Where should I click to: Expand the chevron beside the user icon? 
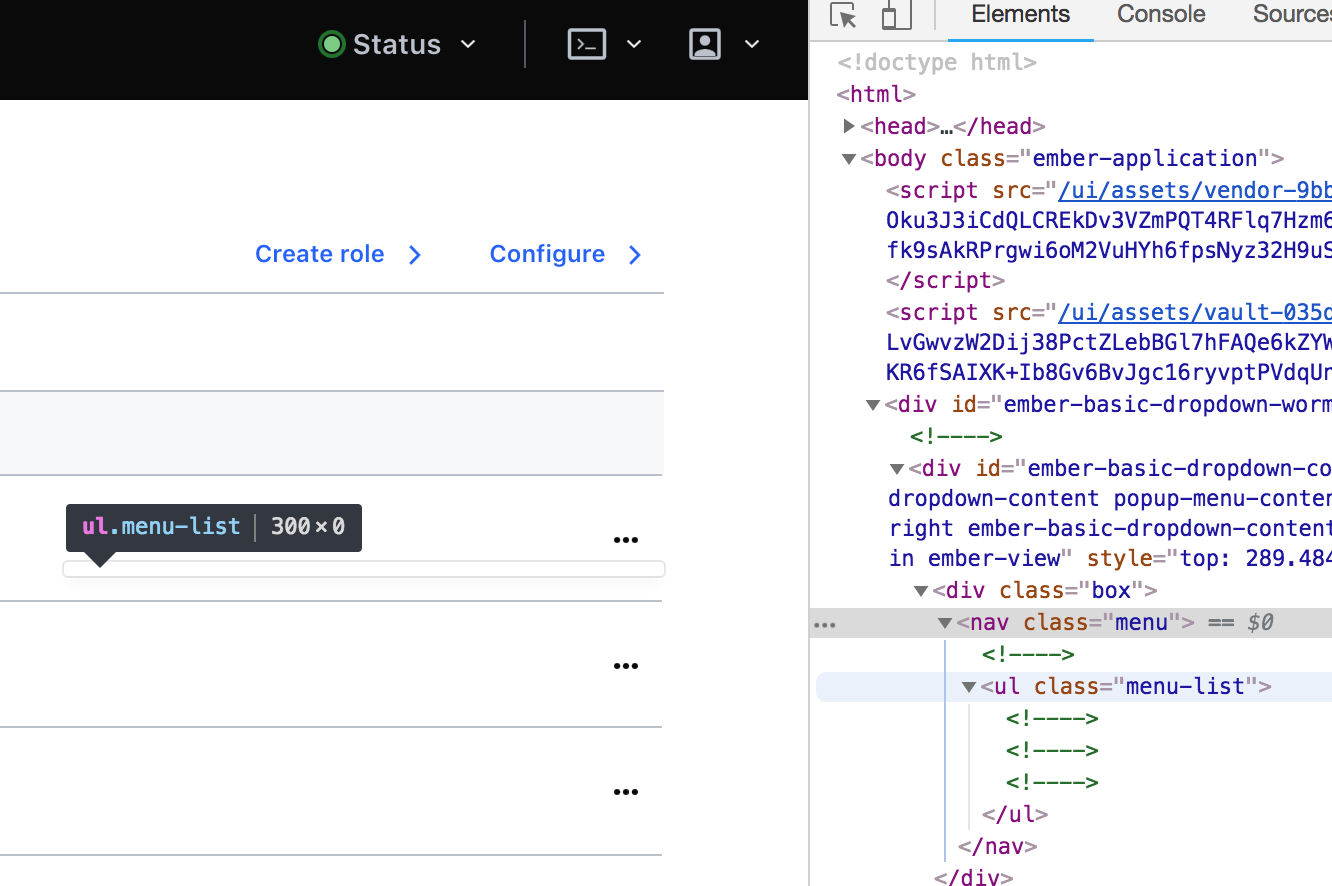pos(752,44)
